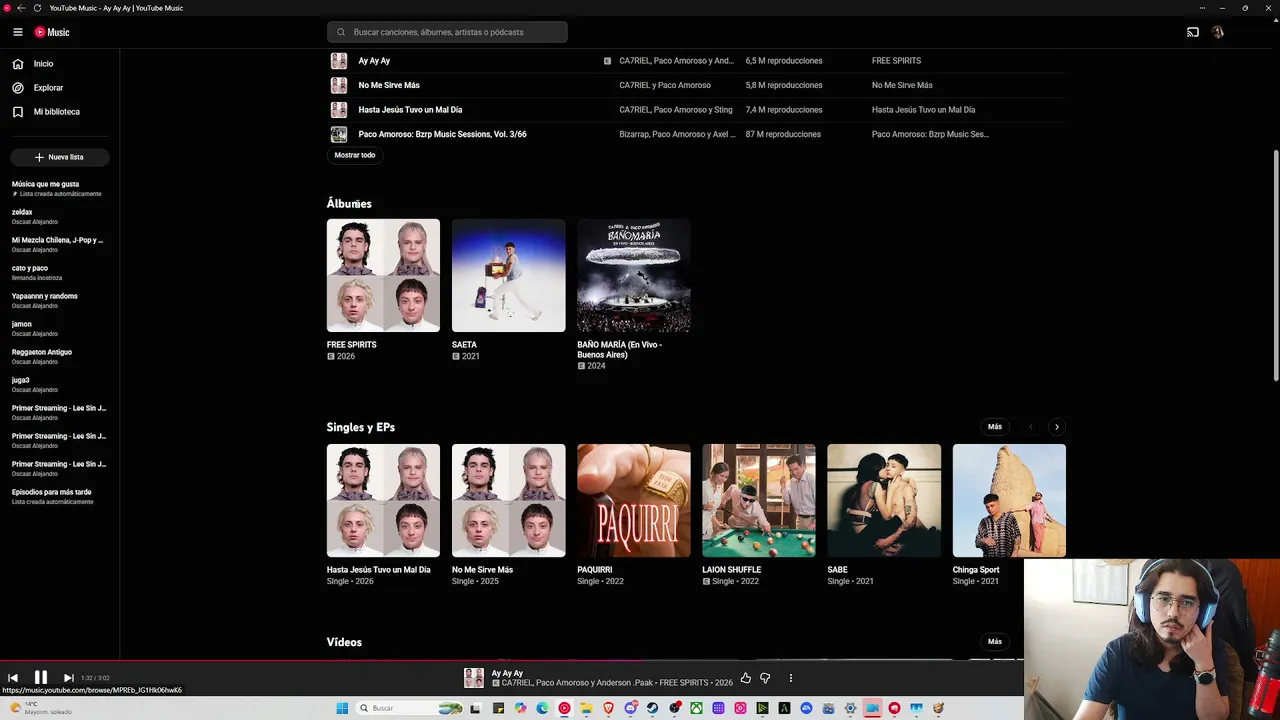1280x720 pixels.
Task: Pause the current song
Action: (41, 678)
